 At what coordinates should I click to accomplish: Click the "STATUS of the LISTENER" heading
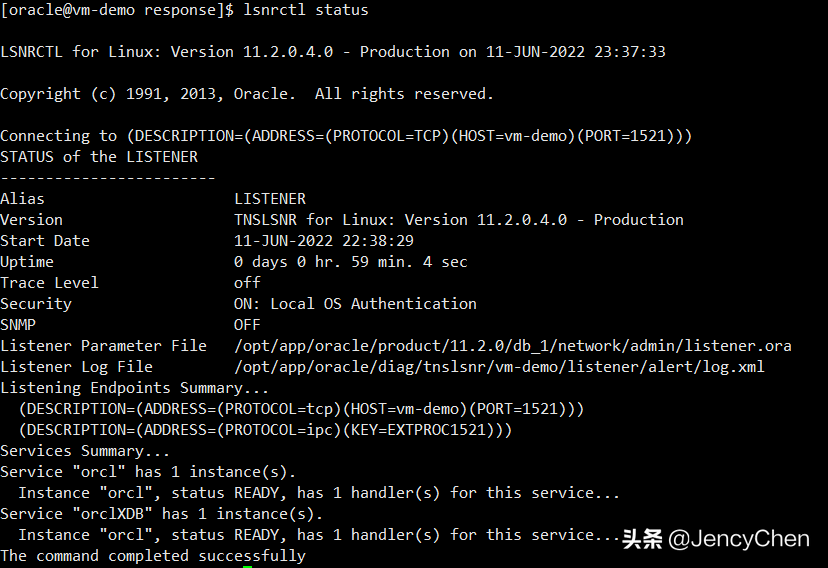pyautogui.click(x=99, y=157)
